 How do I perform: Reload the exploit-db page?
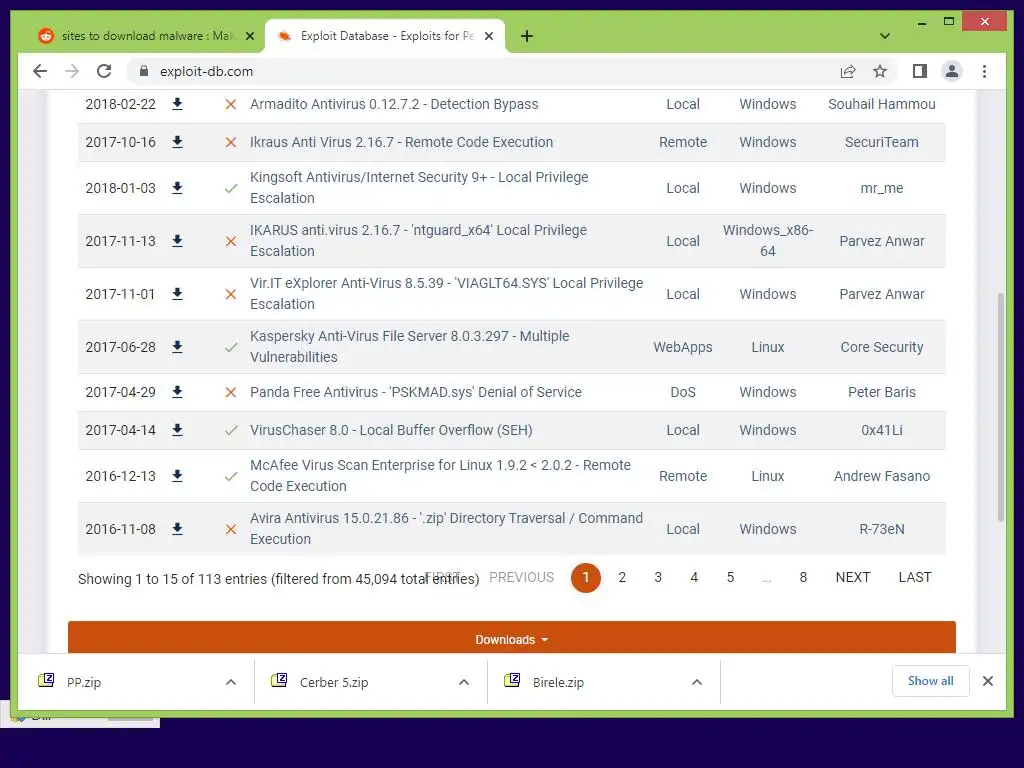pos(104,71)
